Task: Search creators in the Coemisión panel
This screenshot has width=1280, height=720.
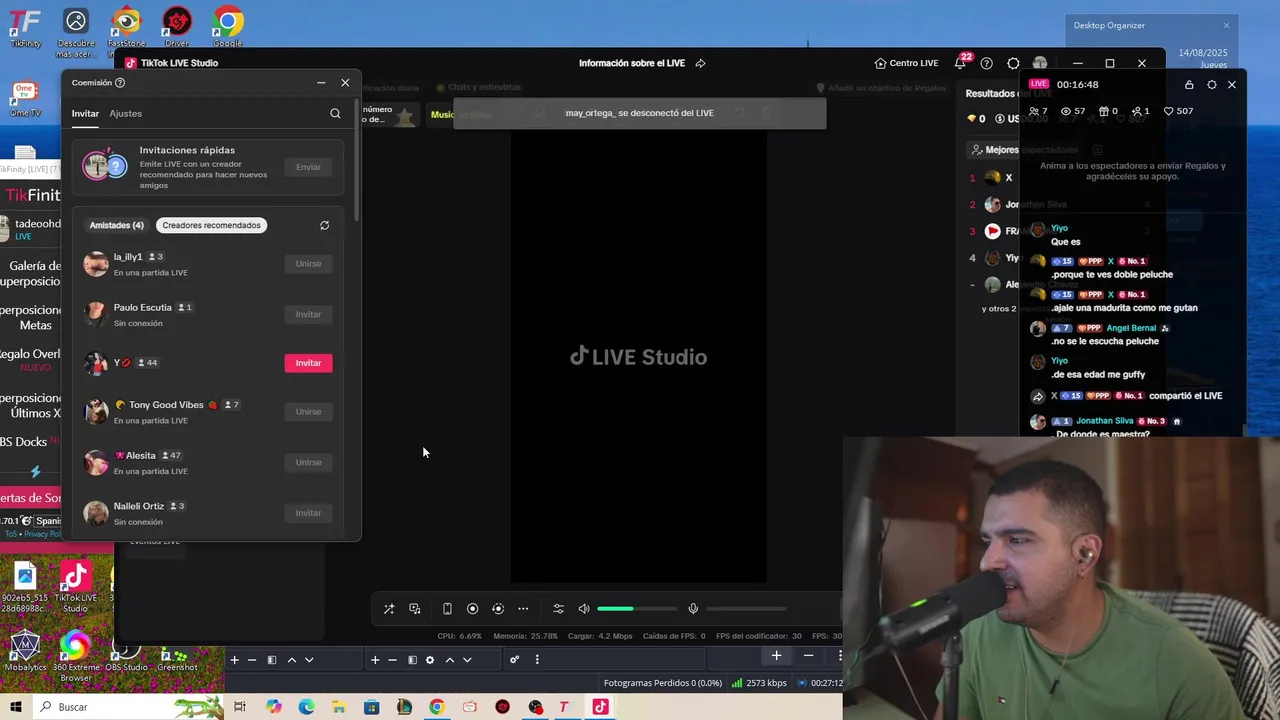Action: click(335, 114)
